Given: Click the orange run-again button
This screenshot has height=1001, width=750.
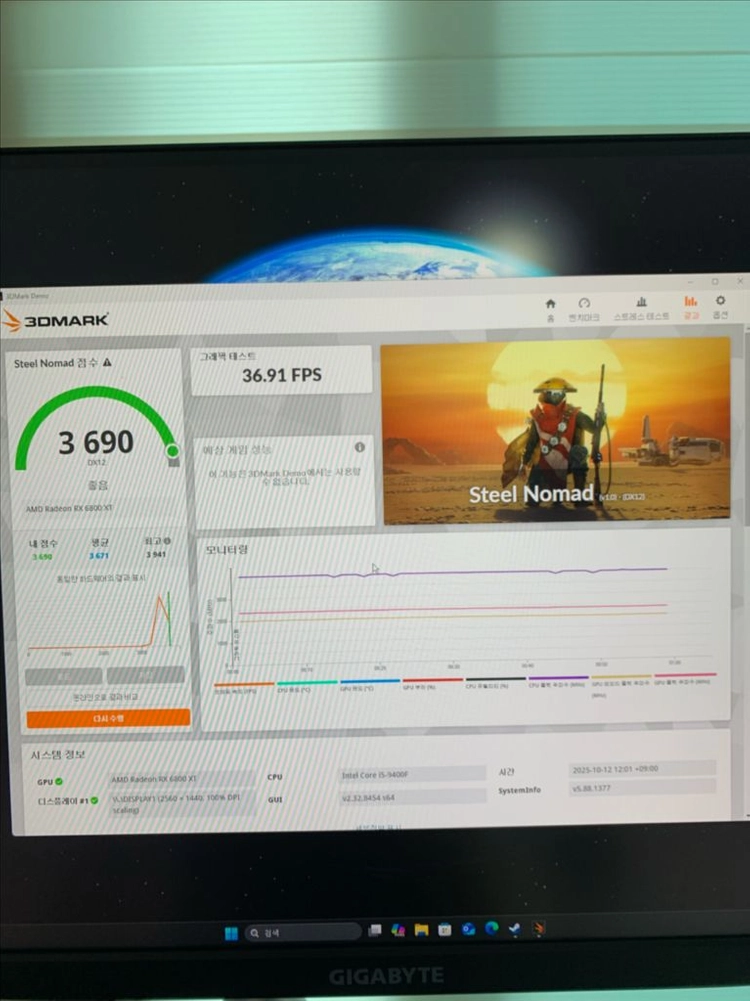Looking at the screenshot, I should [x=109, y=718].
